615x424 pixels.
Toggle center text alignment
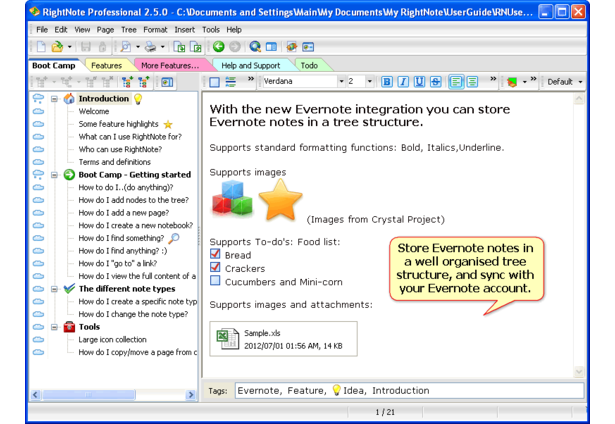[x=472, y=82]
